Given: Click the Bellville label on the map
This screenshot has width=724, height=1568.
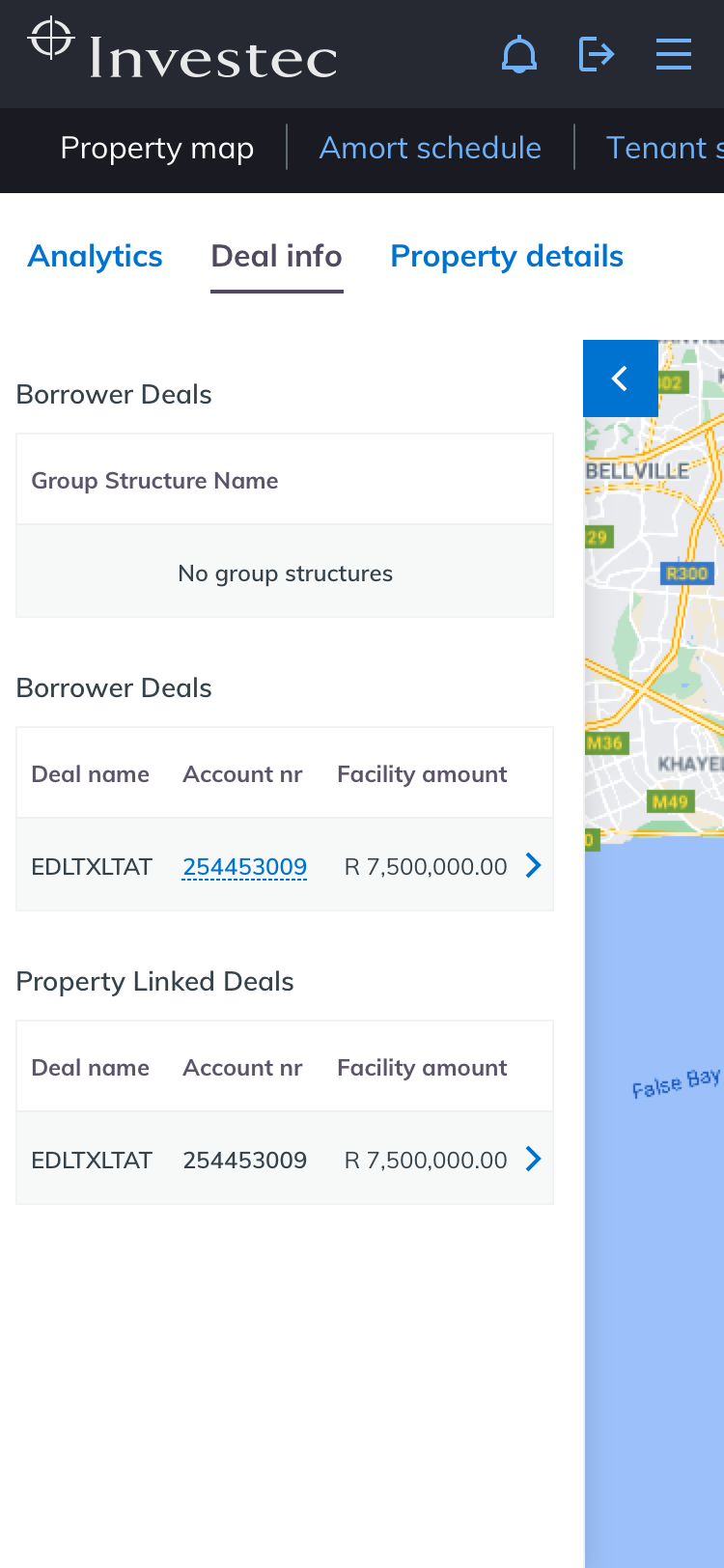Looking at the screenshot, I should [x=638, y=471].
